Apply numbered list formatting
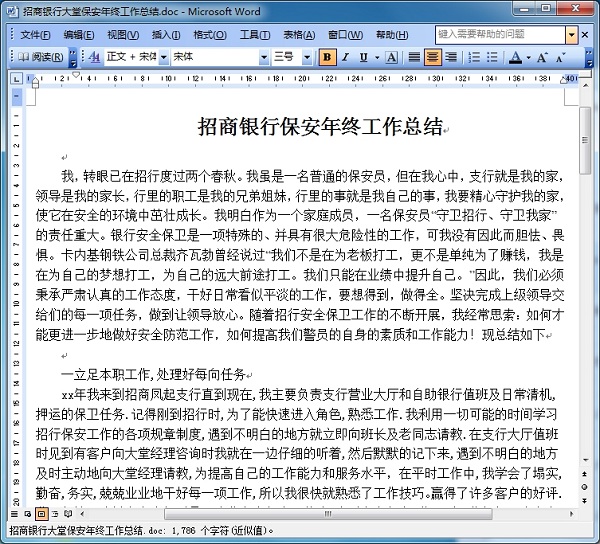Viewport: 600px width, 544px height. pos(474,57)
